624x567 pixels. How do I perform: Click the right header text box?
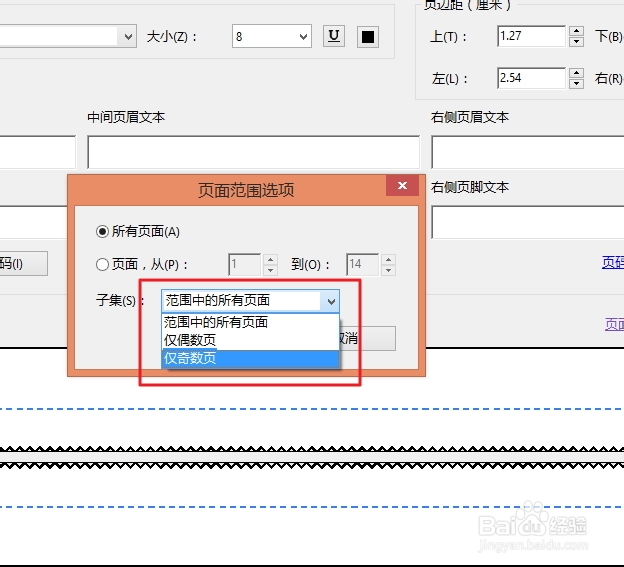(x=527, y=152)
